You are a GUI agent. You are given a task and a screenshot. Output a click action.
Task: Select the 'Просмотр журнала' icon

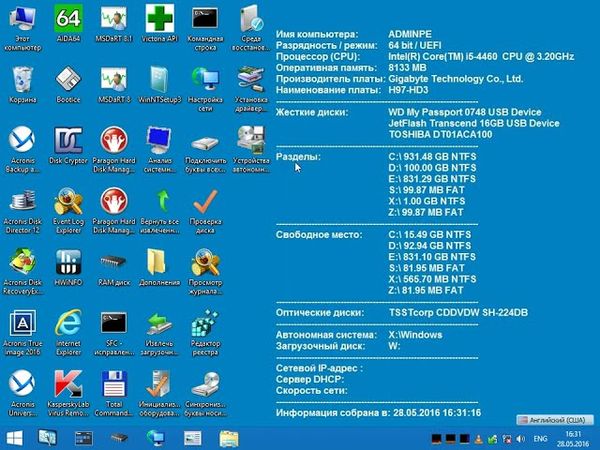[205, 271]
